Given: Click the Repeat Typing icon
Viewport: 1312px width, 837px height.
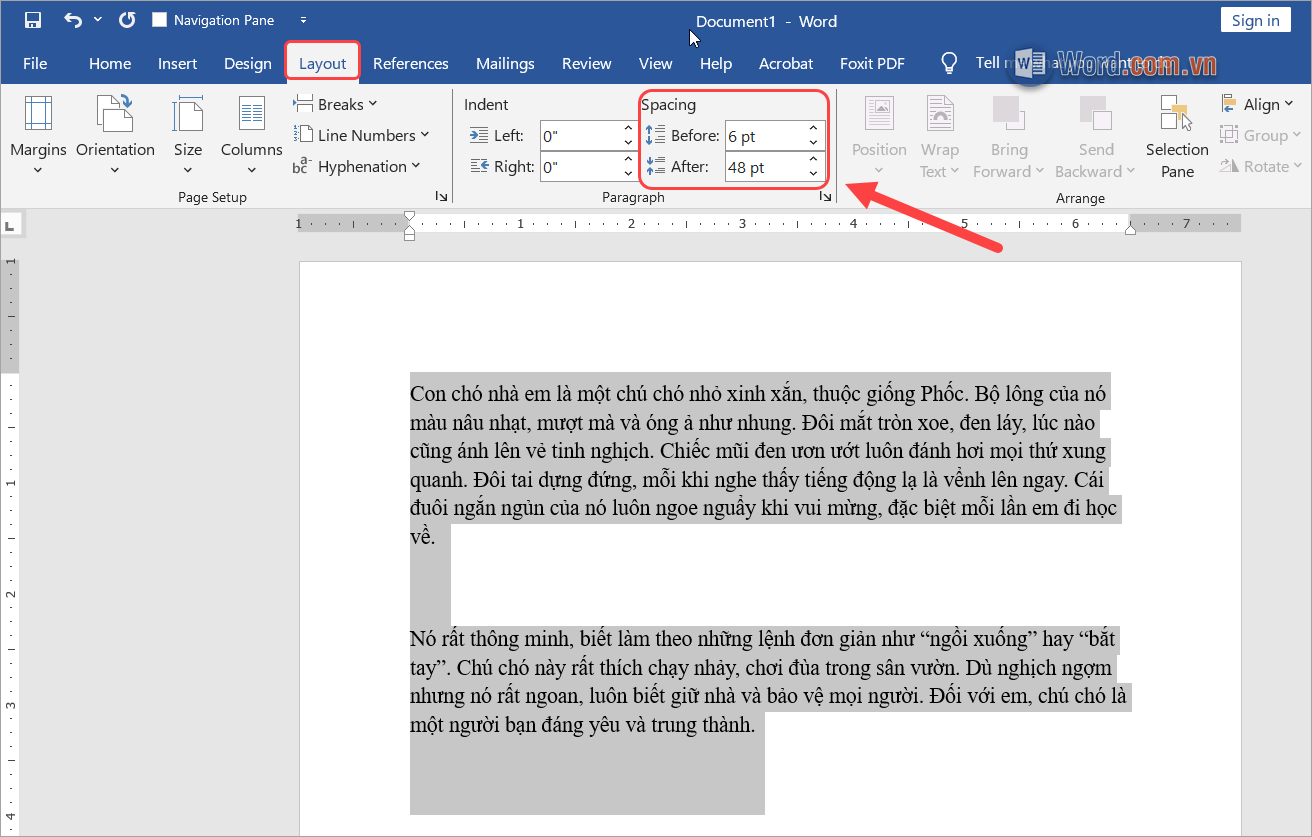Looking at the screenshot, I should click(126, 19).
